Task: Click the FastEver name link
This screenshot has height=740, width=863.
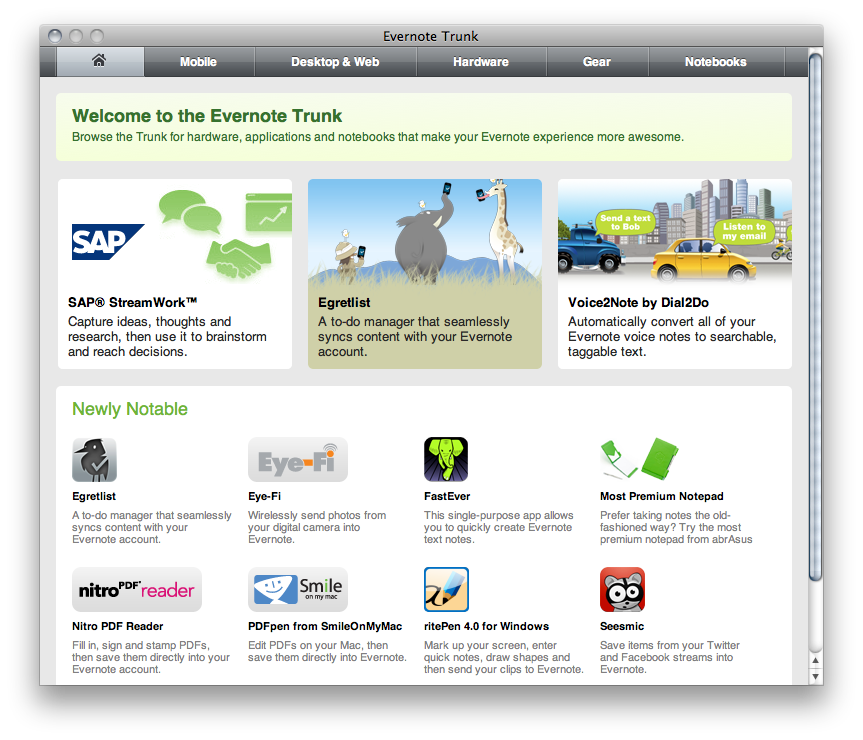Action: click(x=447, y=496)
